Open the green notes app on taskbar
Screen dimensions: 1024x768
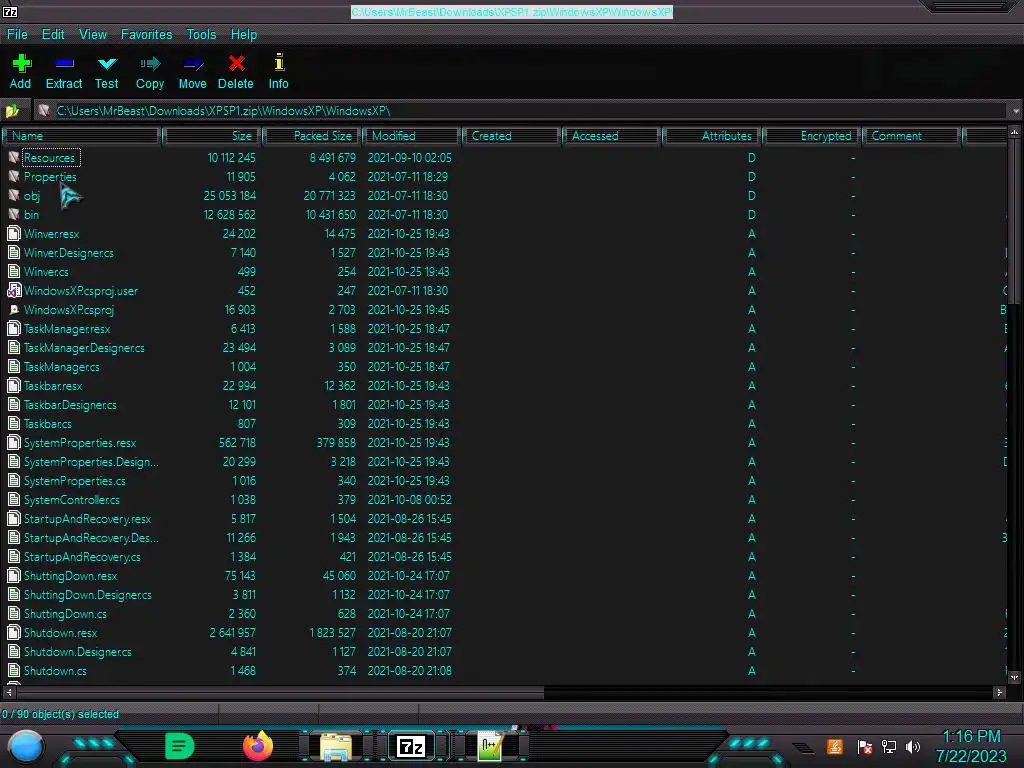tap(180, 746)
